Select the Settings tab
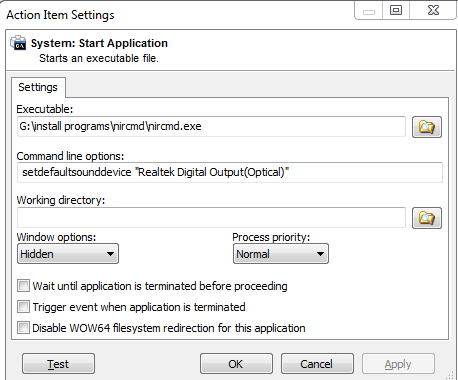This screenshot has width=458, height=380. pyautogui.click(x=38, y=87)
